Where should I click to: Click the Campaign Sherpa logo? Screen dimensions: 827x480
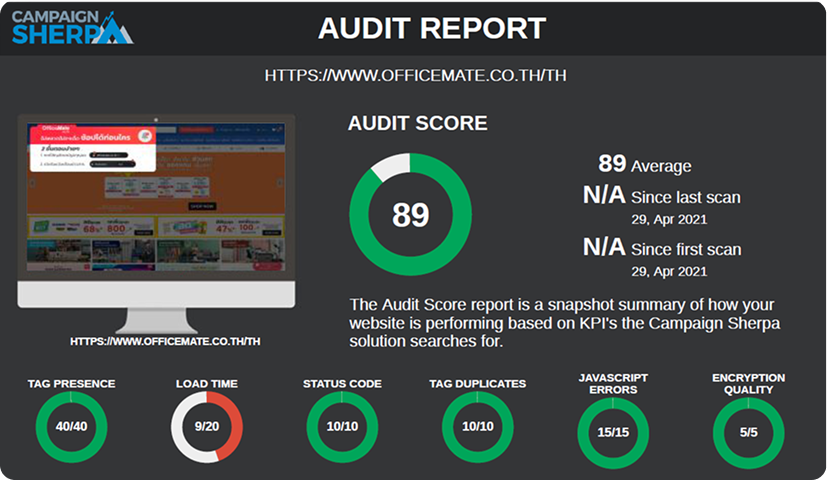[73, 27]
